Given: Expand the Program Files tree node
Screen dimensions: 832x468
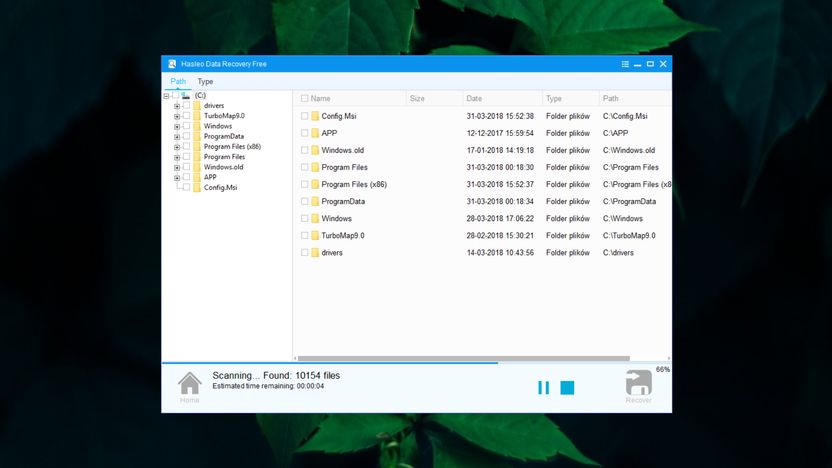Looking at the screenshot, I should [x=177, y=158].
